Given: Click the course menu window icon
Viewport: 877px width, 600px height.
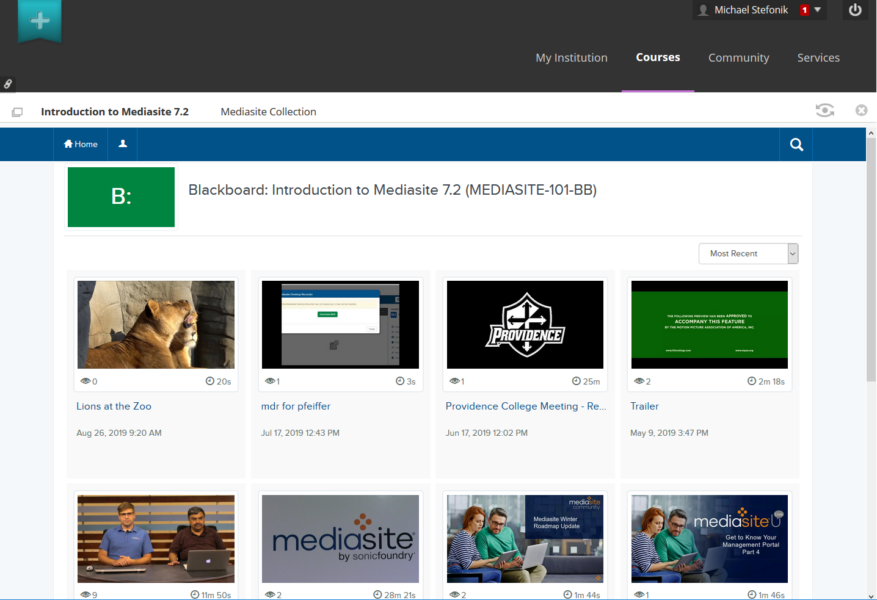Looking at the screenshot, I should [17, 112].
